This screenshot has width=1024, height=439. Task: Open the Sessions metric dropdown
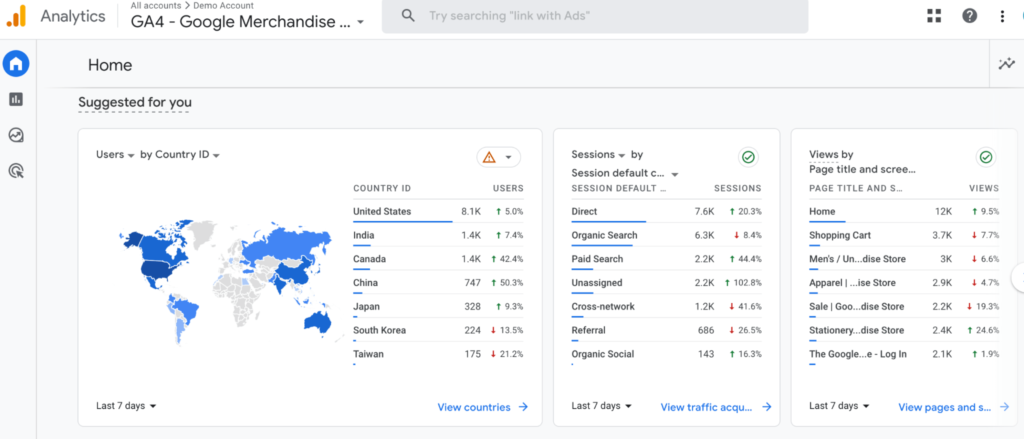click(x=599, y=155)
